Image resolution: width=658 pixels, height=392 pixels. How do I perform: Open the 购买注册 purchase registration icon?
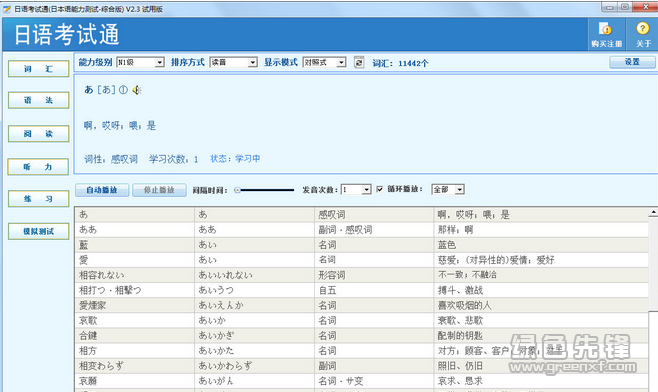pos(606,35)
